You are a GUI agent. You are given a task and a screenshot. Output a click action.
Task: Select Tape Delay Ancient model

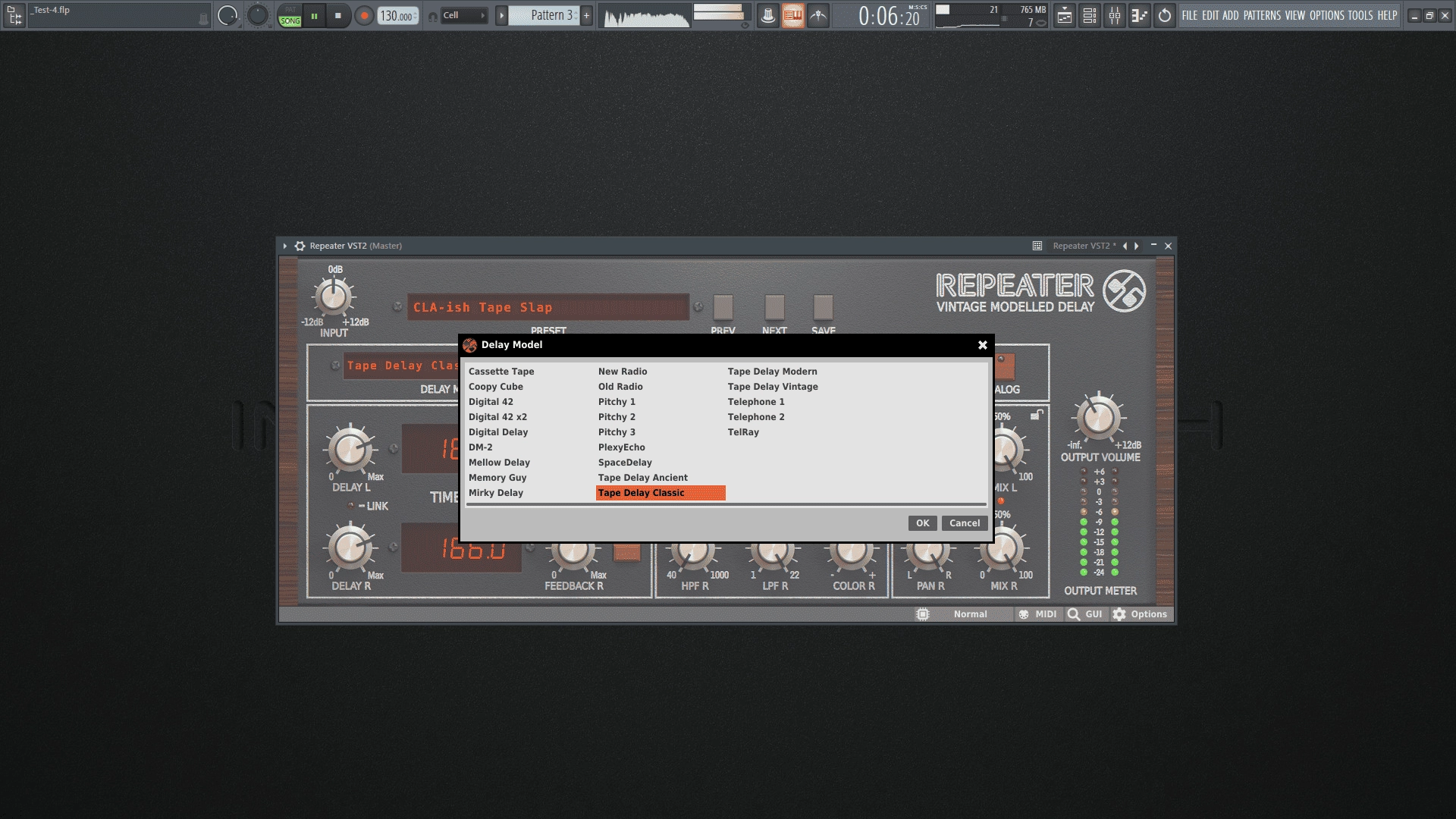coord(643,478)
